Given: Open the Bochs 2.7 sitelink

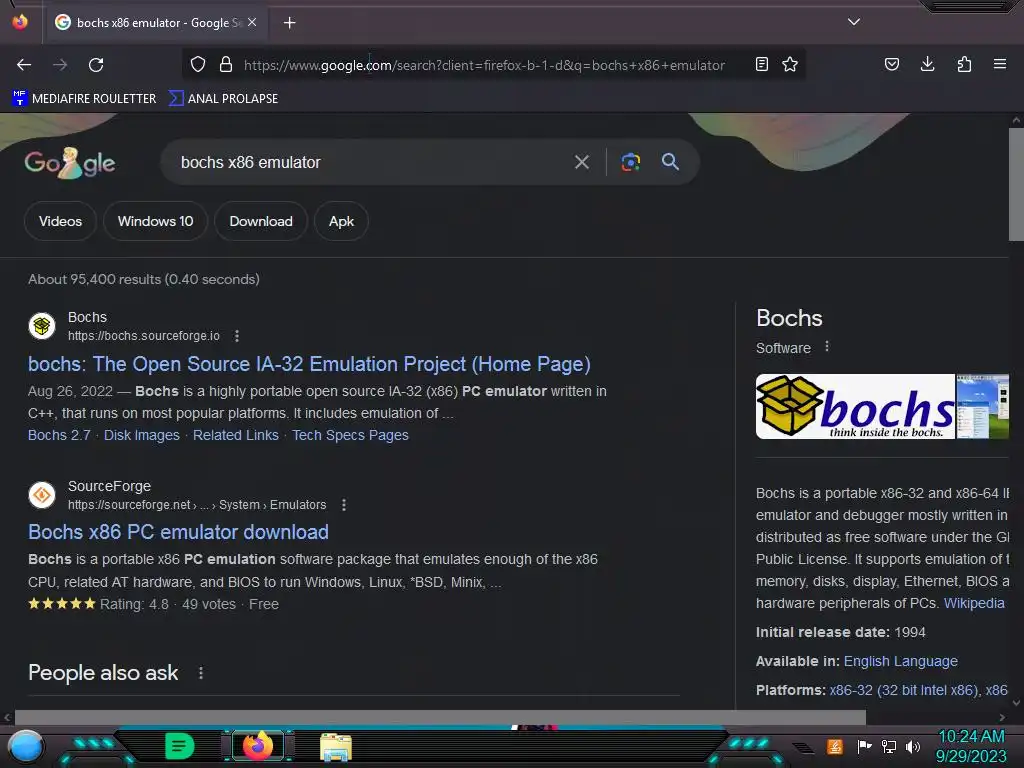Looking at the screenshot, I should [x=59, y=435].
